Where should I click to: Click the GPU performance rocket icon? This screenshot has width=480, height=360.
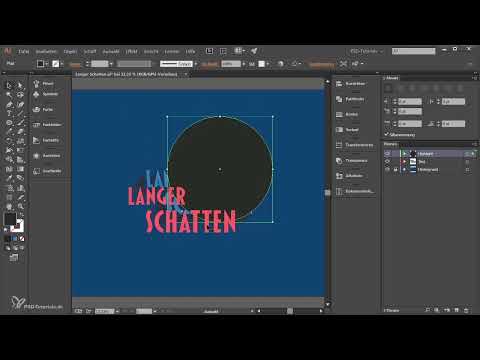pos(254,51)
